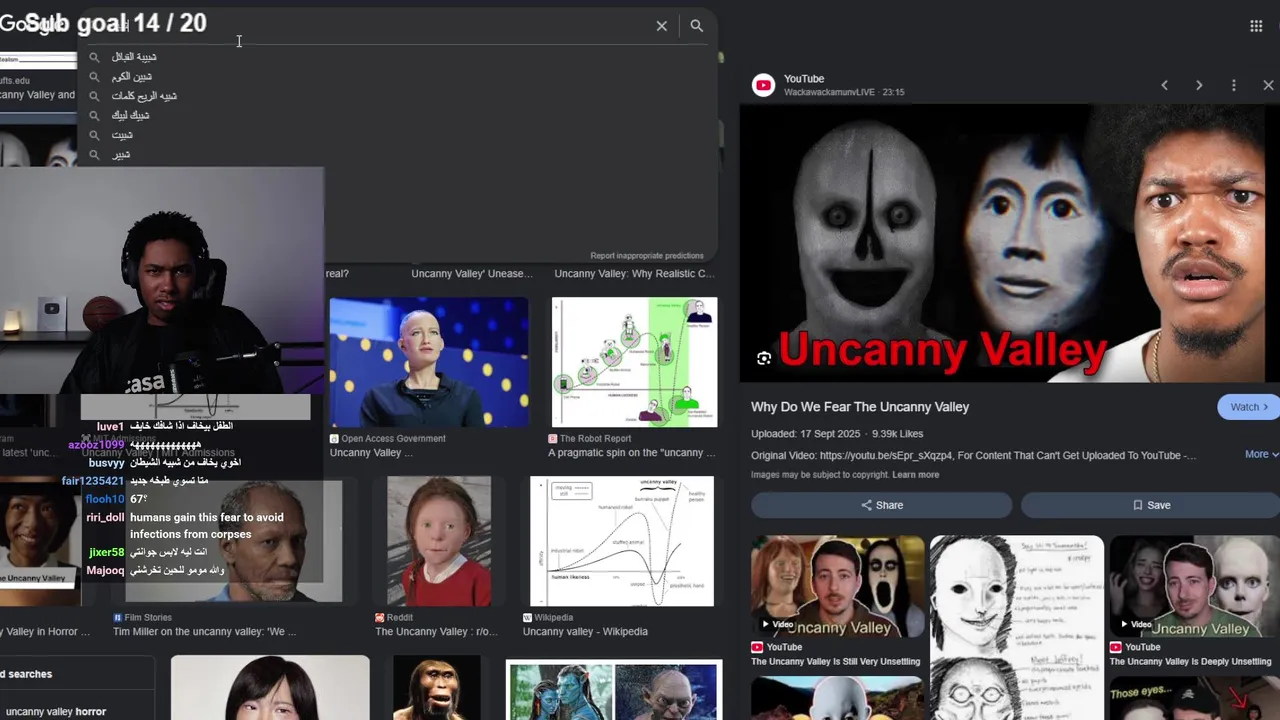Click Report inappropriate predictions link
The height and width of the screenshot is (720, 1280).
647,256
